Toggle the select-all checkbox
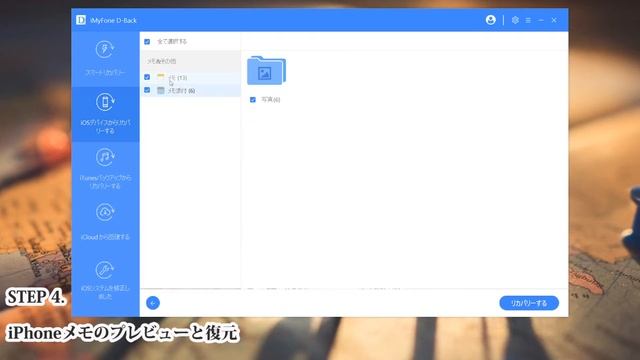Screen dimensions: 640x360 pos(147,42)
